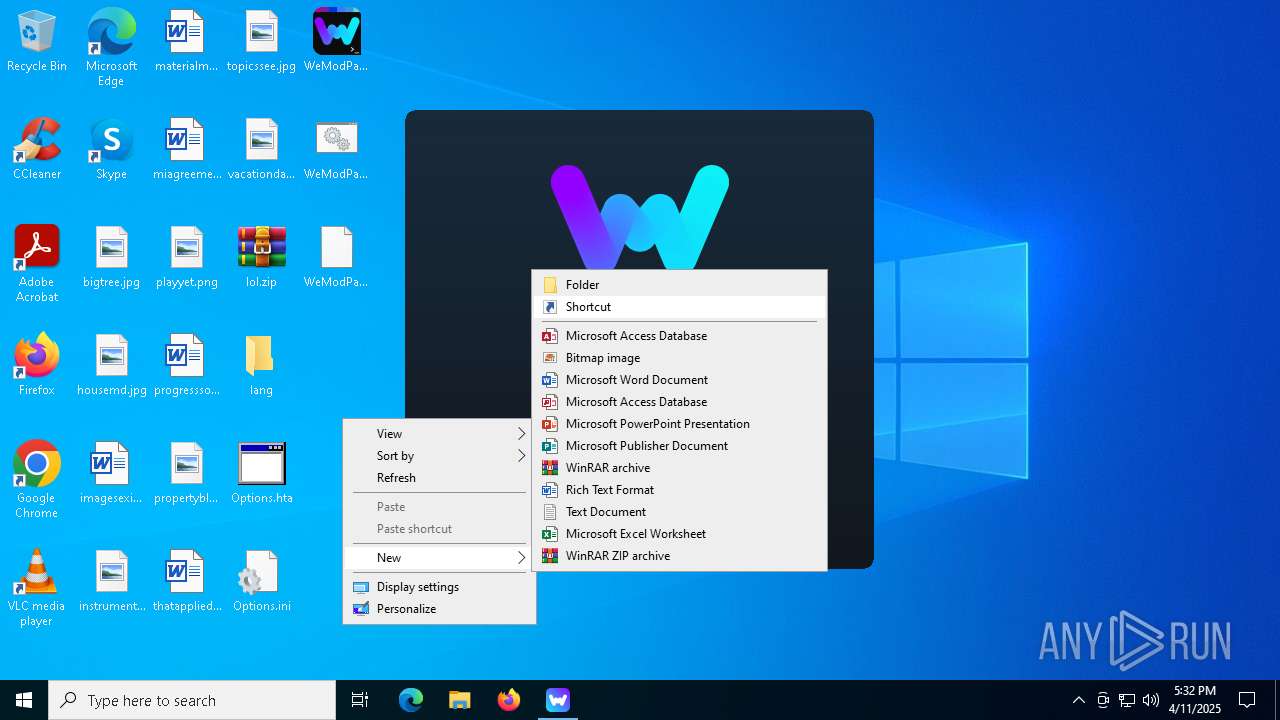
Task: Select the Skype desktop shortcut
Action: point(111,150)
